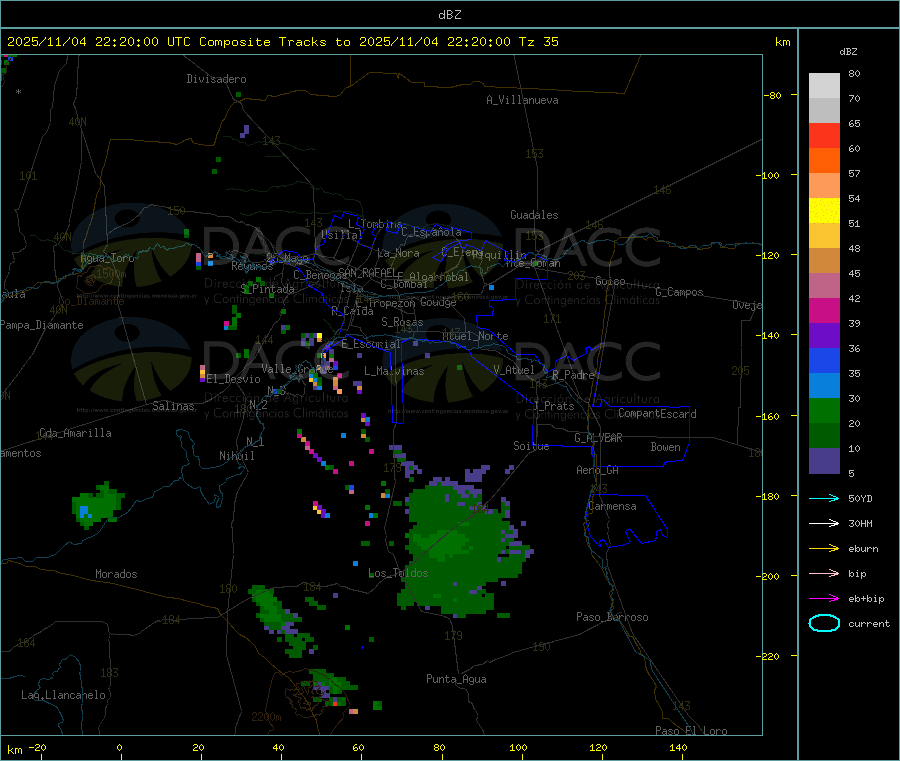Click the white 30HM arrow legend icon
This screenshot has width=900, height=761.
[824, 523]
